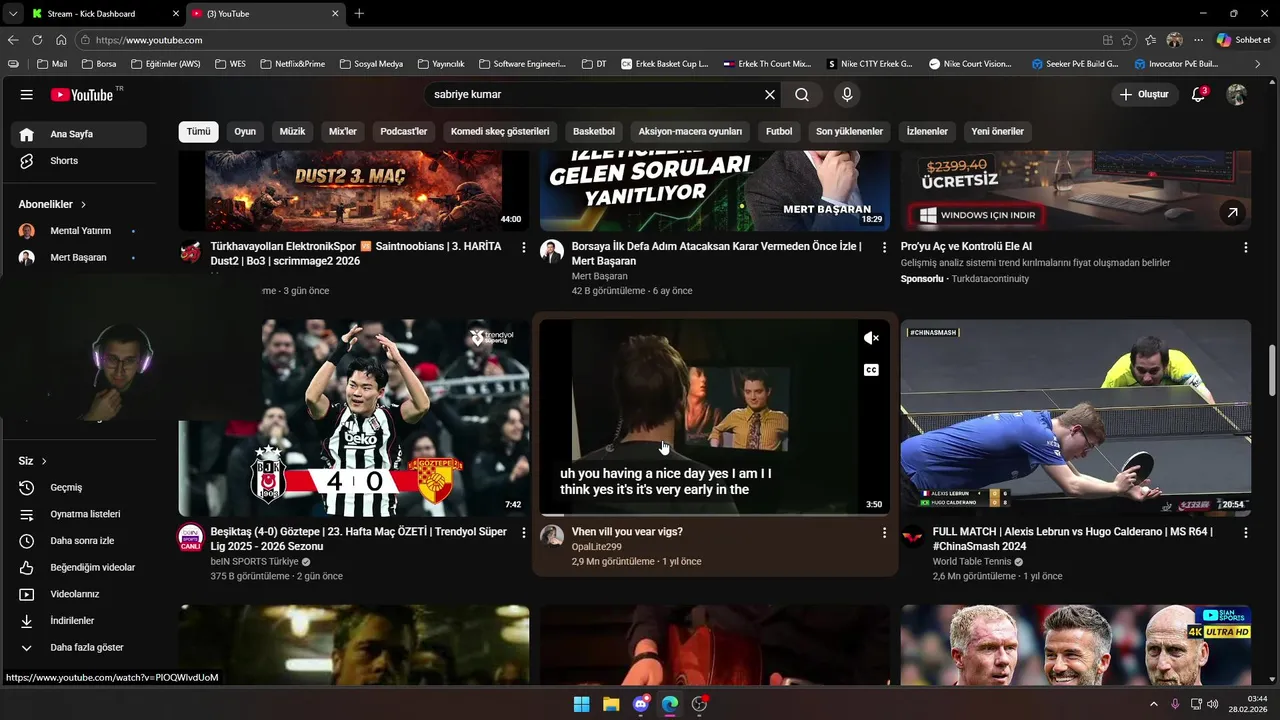Screen dimensions: 1280x720
Task: Unmute the preview video
Action: [871, 338]
